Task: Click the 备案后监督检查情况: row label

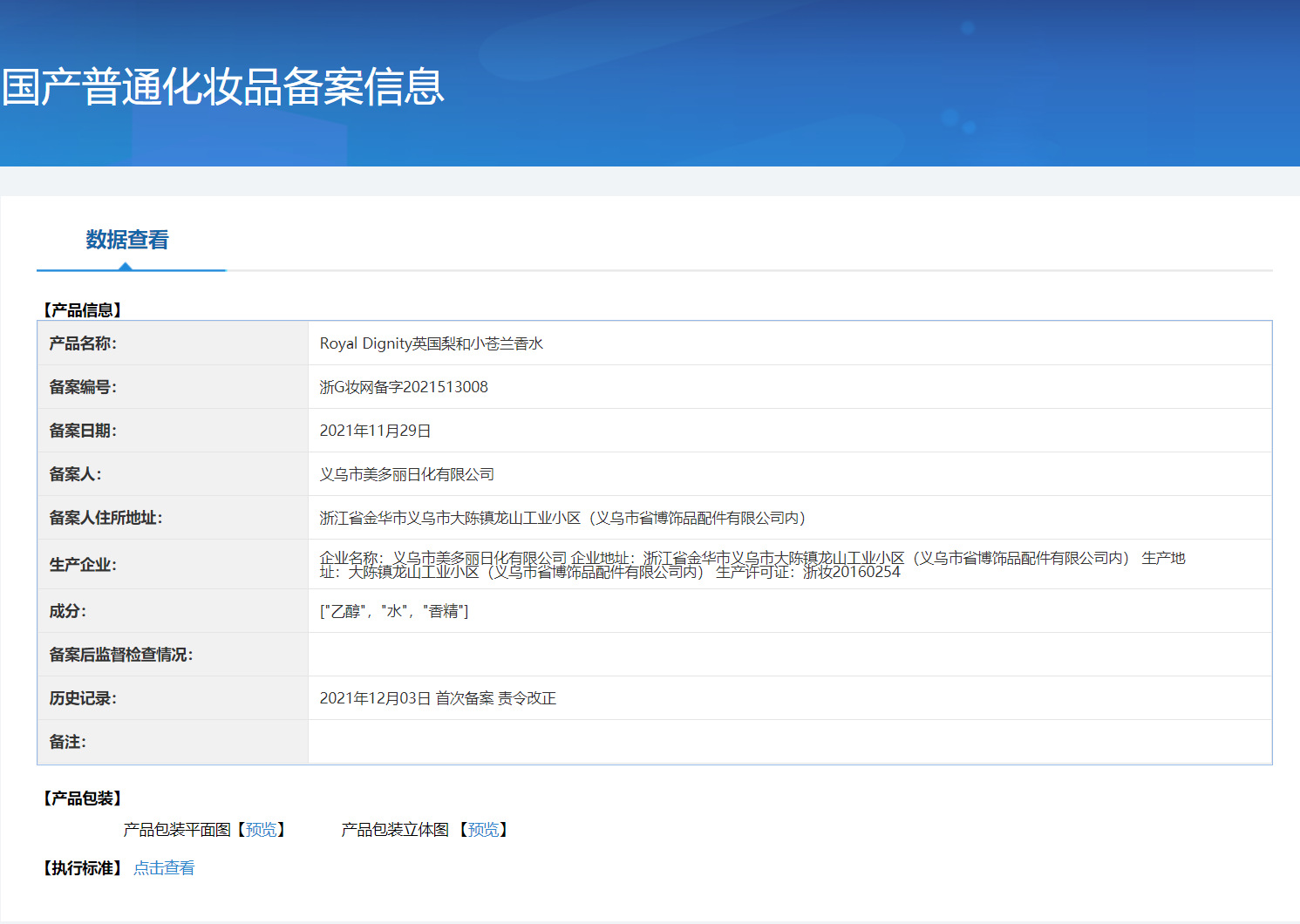Action: (121, 655)
